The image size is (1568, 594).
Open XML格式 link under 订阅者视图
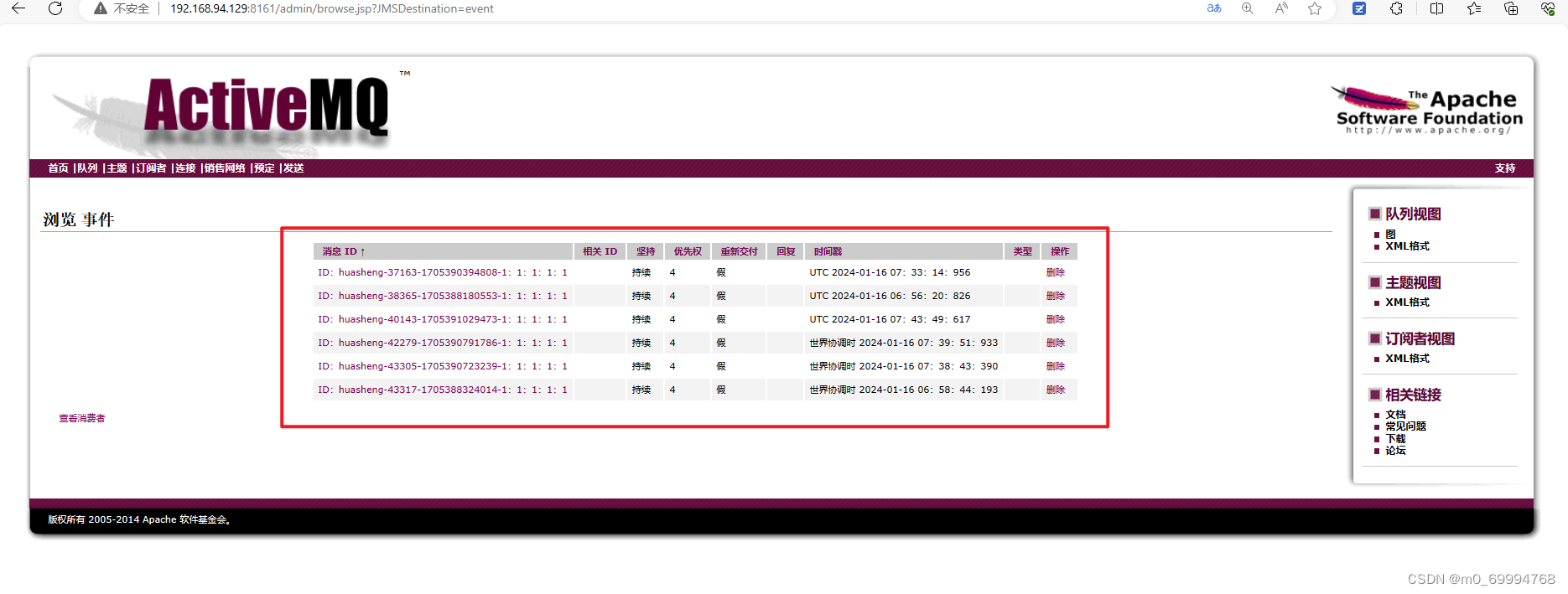tap(1407, 359)
